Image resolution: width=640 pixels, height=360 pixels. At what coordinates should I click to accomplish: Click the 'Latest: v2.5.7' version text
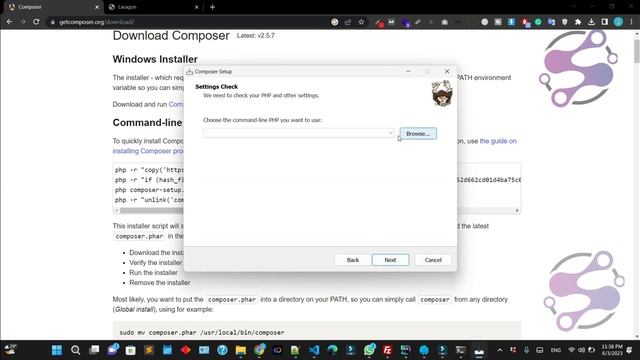coord(256,36)
